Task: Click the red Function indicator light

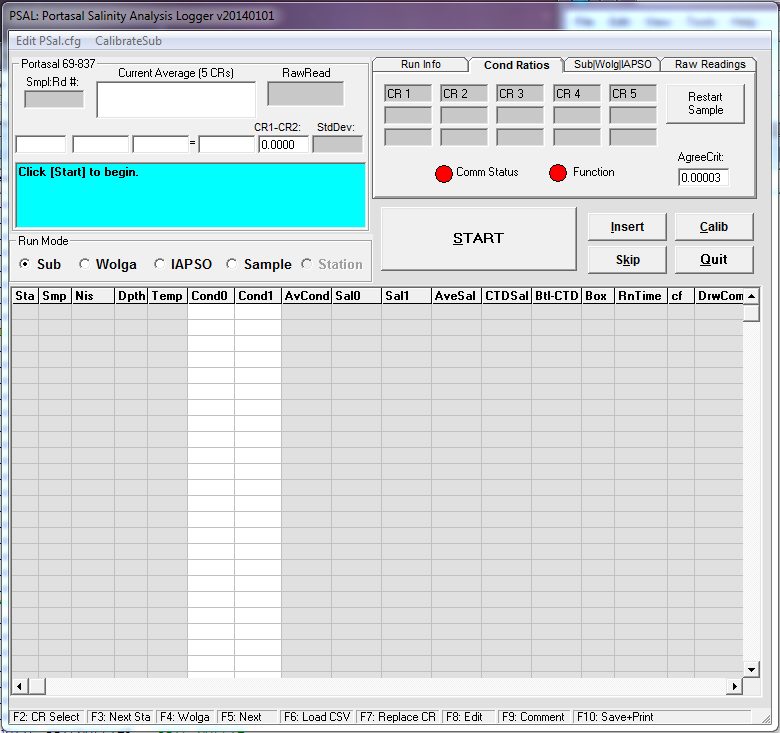Action: 558,173
